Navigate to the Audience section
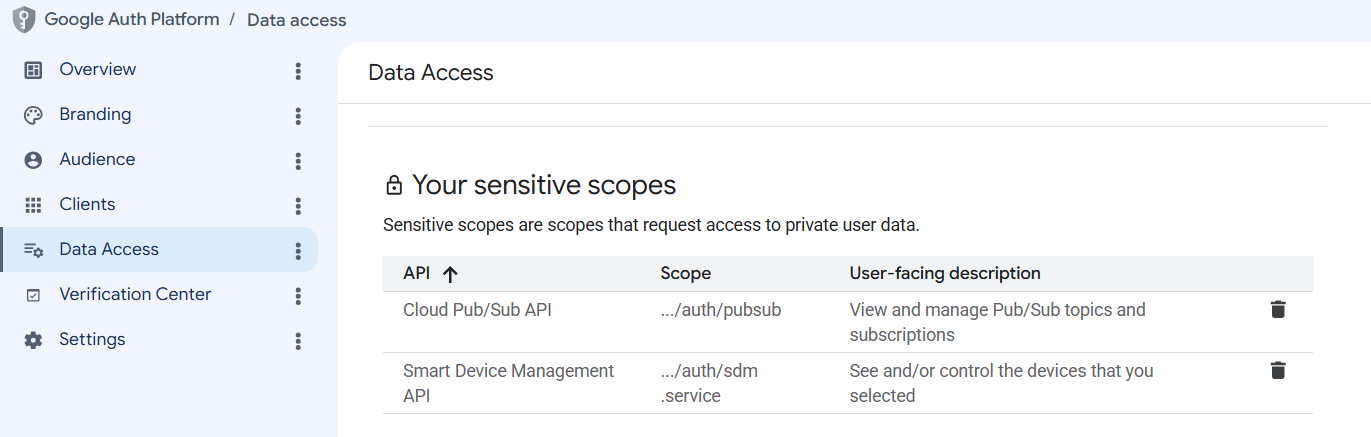Screen dimensions: 1371x437 (97, 159)
